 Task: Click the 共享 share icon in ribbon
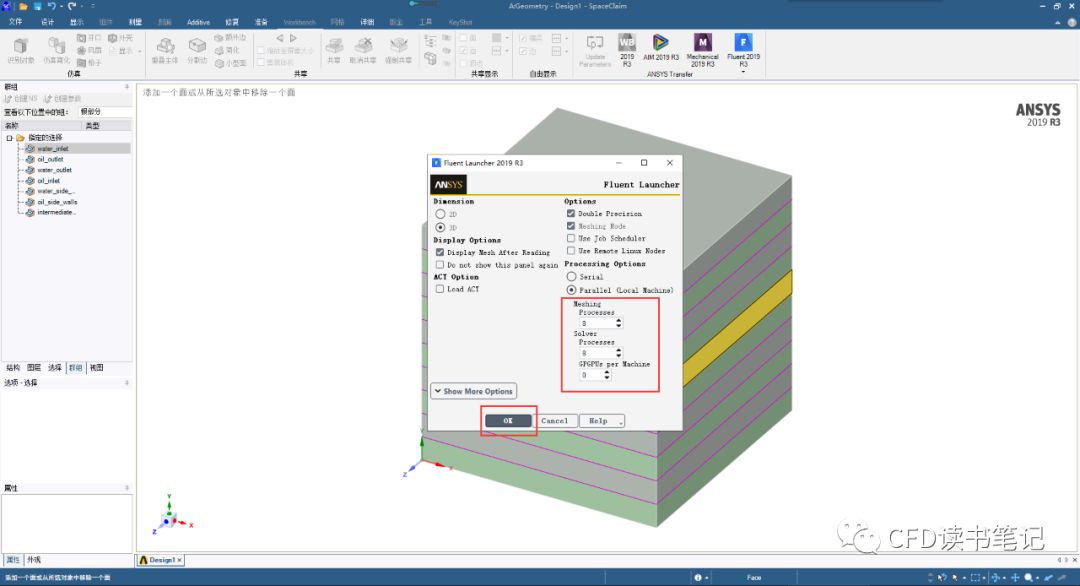334,46
